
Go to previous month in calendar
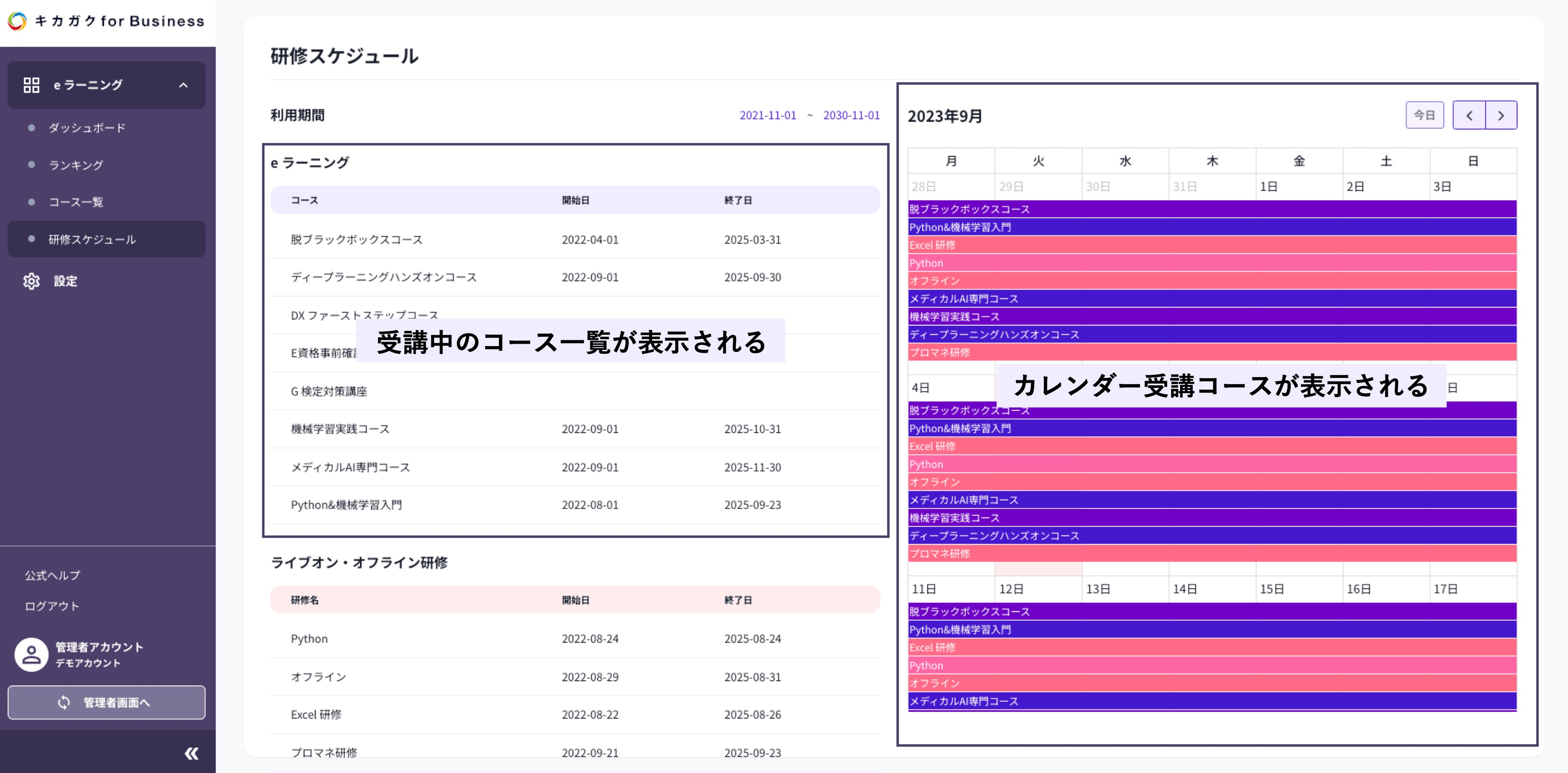1469,116
